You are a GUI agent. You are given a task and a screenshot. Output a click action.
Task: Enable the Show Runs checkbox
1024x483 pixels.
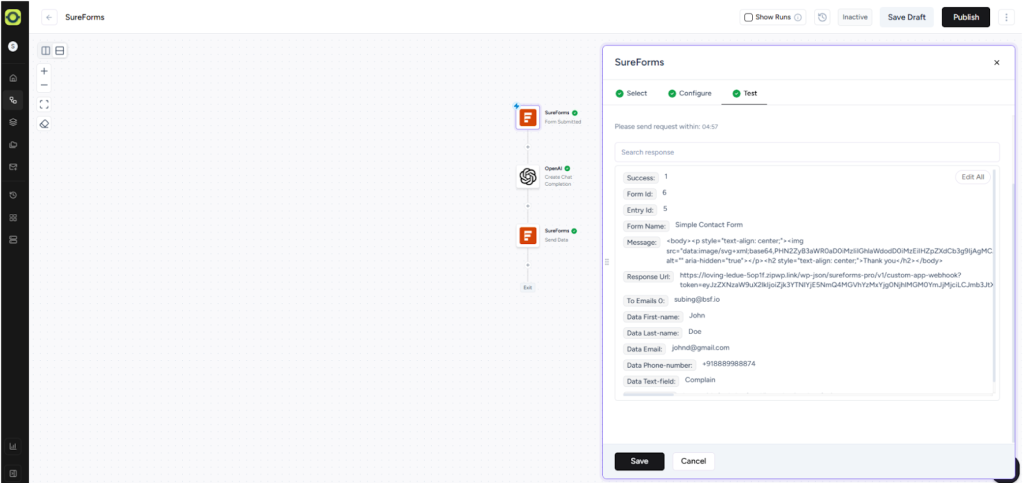749,17
